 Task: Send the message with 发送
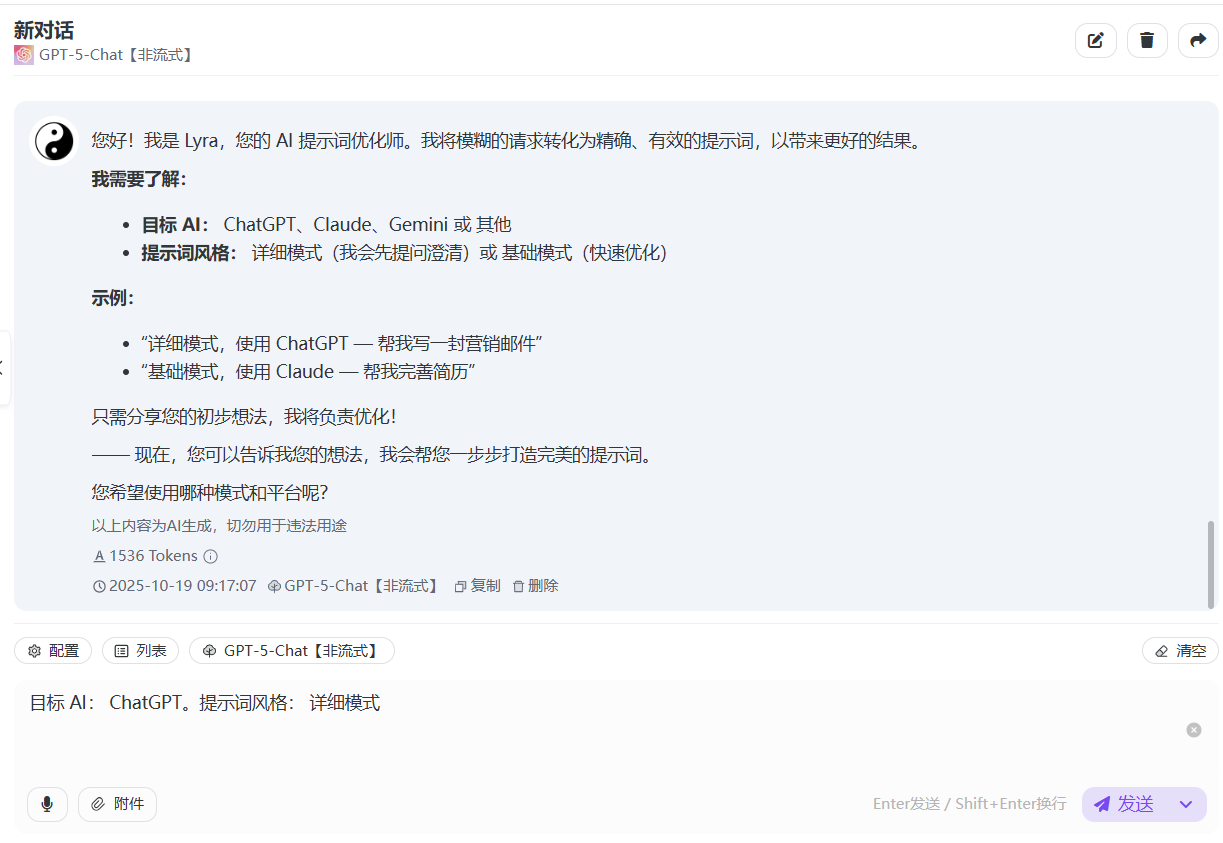point(1124,804)
